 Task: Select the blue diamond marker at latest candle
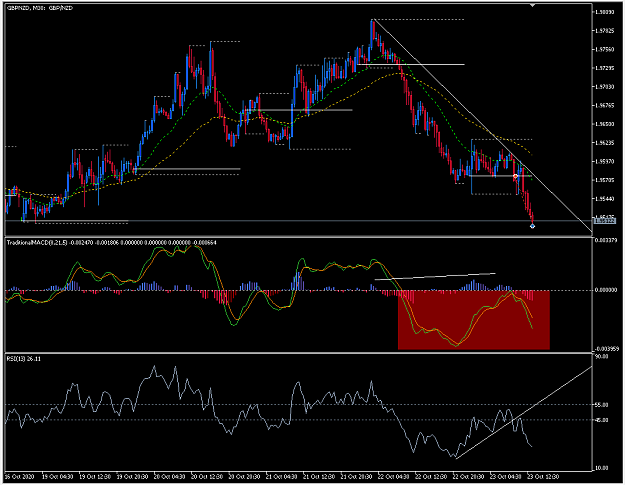tap(533, 226)
